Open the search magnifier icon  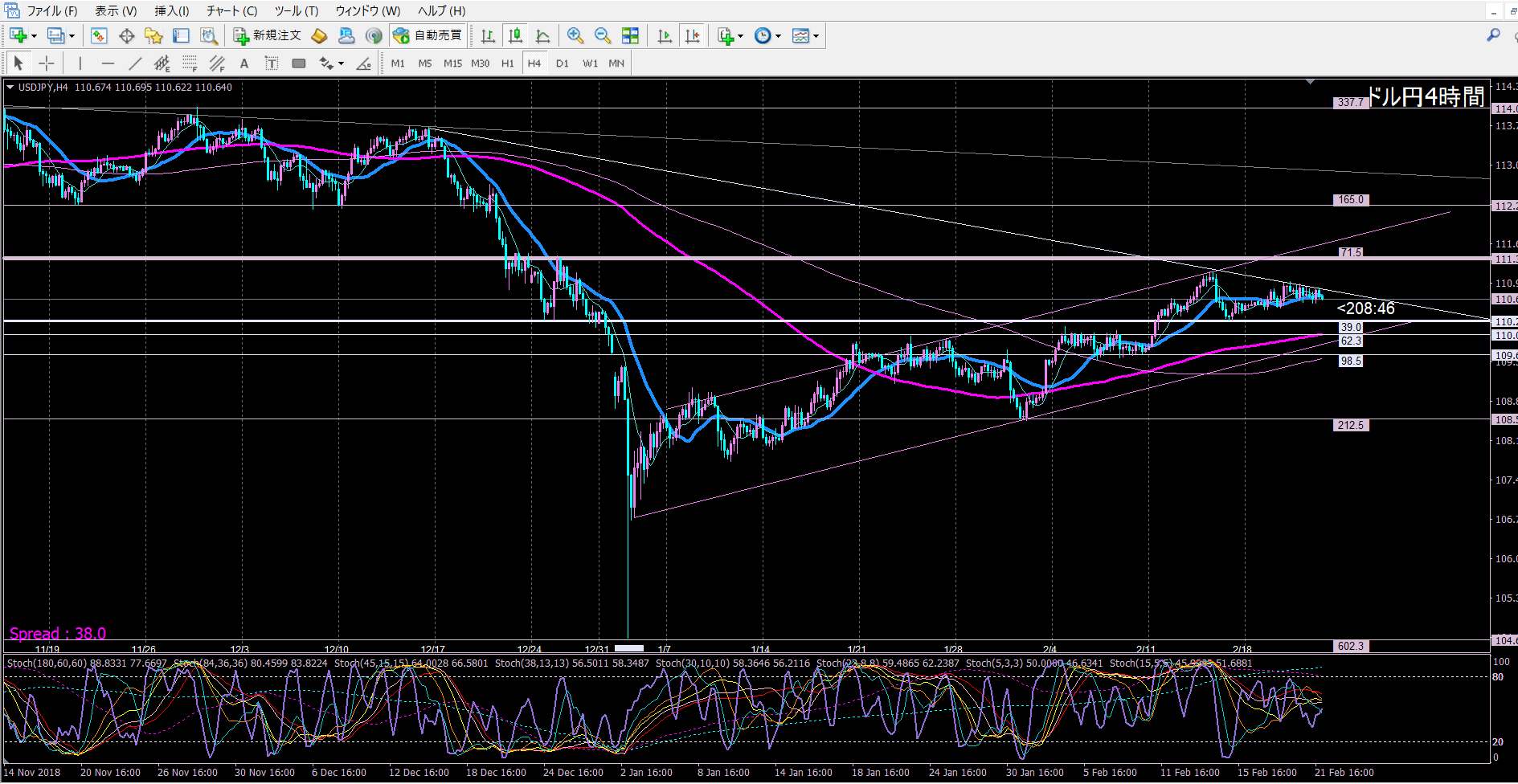pos(1493,35)
